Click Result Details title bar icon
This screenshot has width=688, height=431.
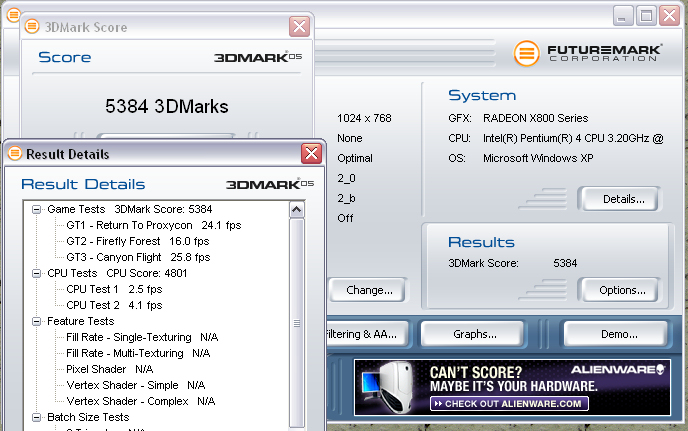coord(15,154)
